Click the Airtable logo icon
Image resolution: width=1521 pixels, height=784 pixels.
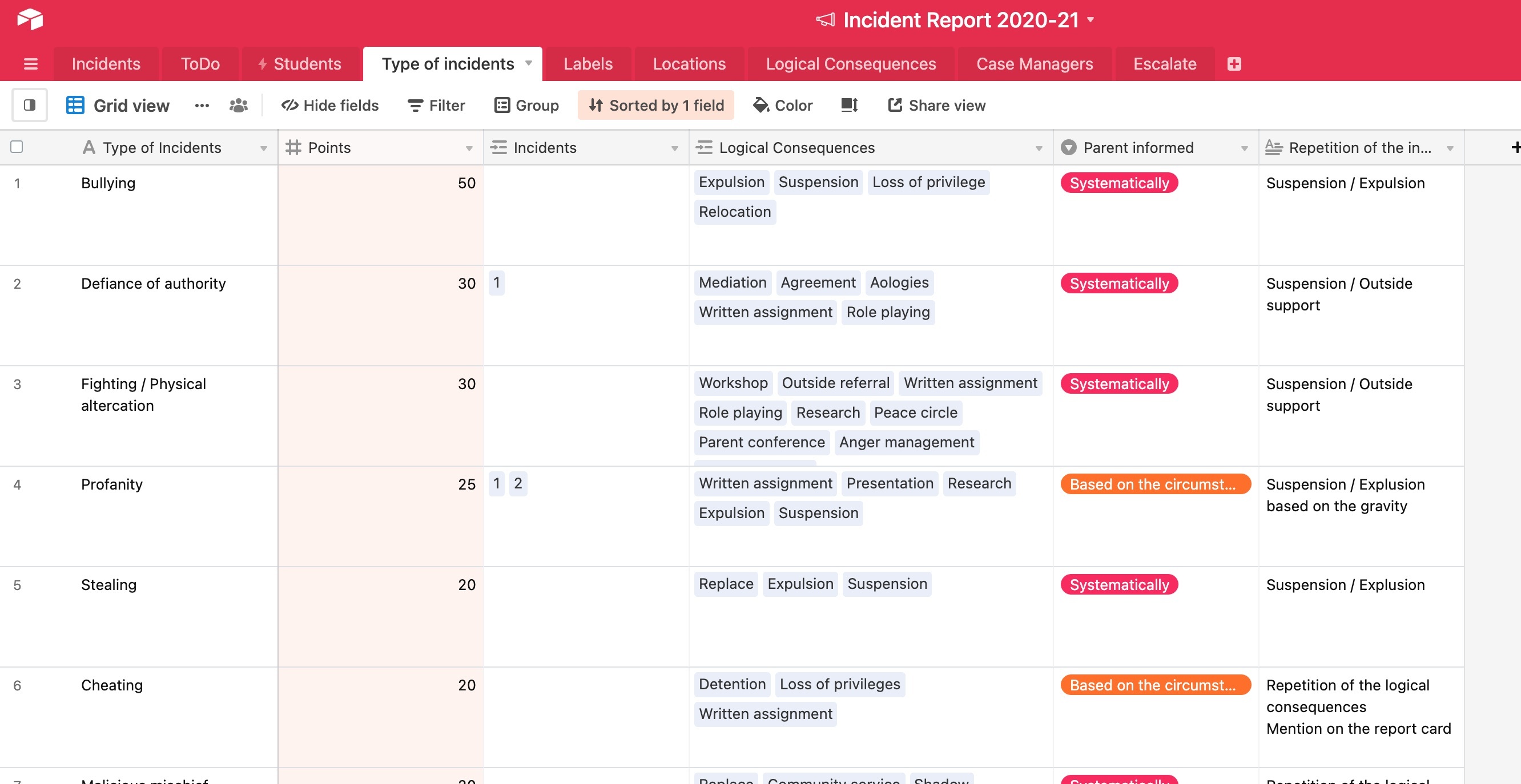pos(30,19)
